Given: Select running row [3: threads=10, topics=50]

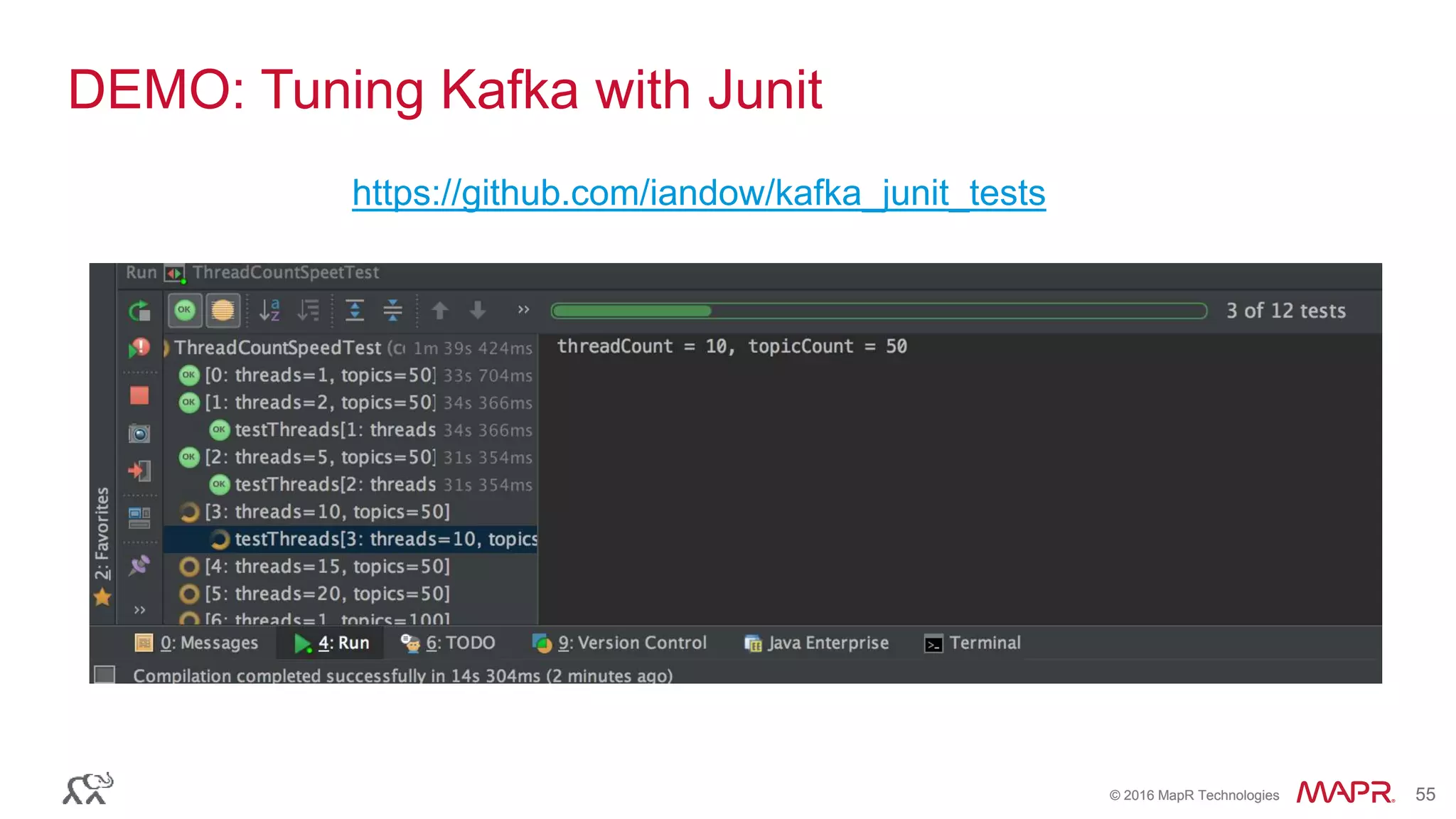Looking at the screenshot, I should pyautogui.click(x=350, y=512).
